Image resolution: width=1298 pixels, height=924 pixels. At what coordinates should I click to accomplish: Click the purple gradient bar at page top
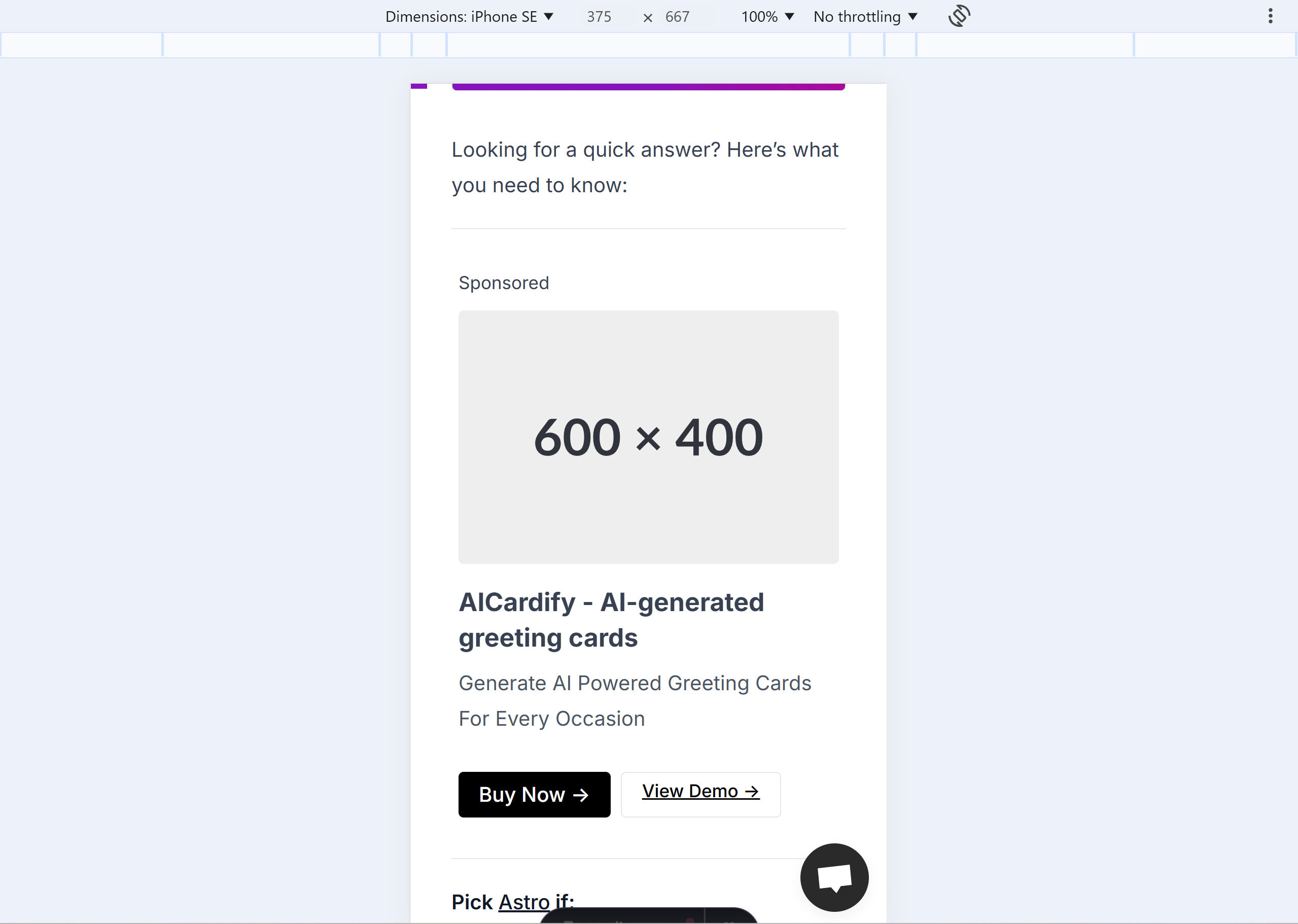[649, 87]
